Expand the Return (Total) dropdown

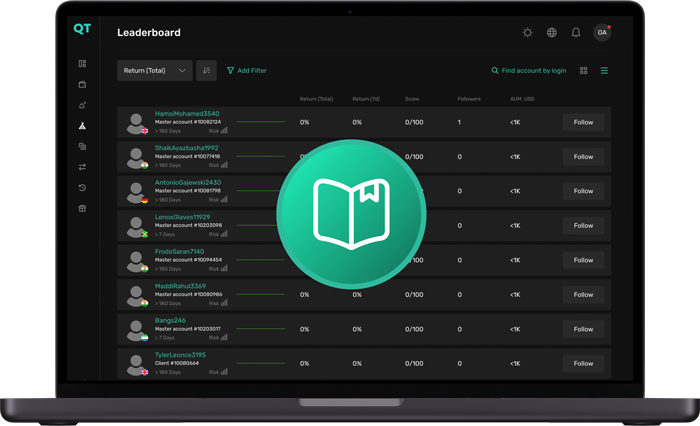pos(154,71)
